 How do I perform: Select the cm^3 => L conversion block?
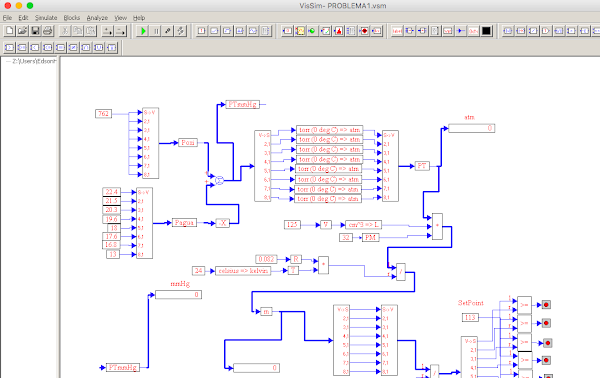click(363, 225)
